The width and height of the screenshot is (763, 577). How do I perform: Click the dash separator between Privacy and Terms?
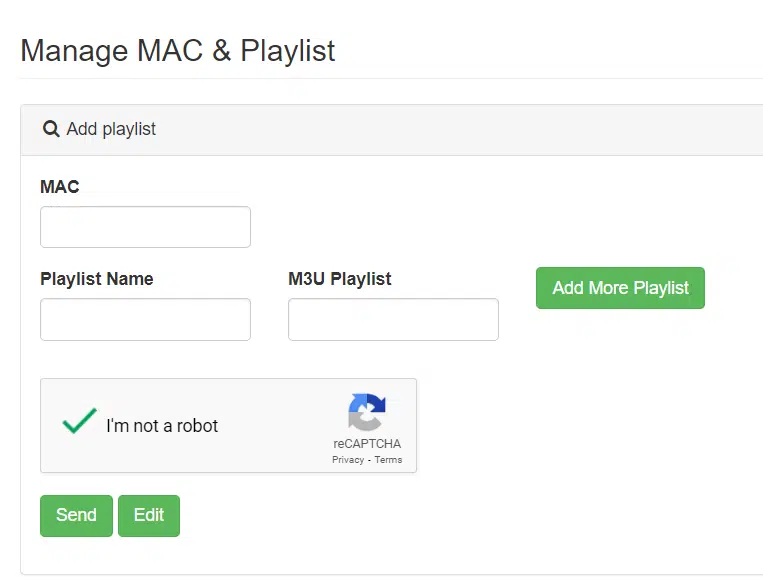pos(369,460)
